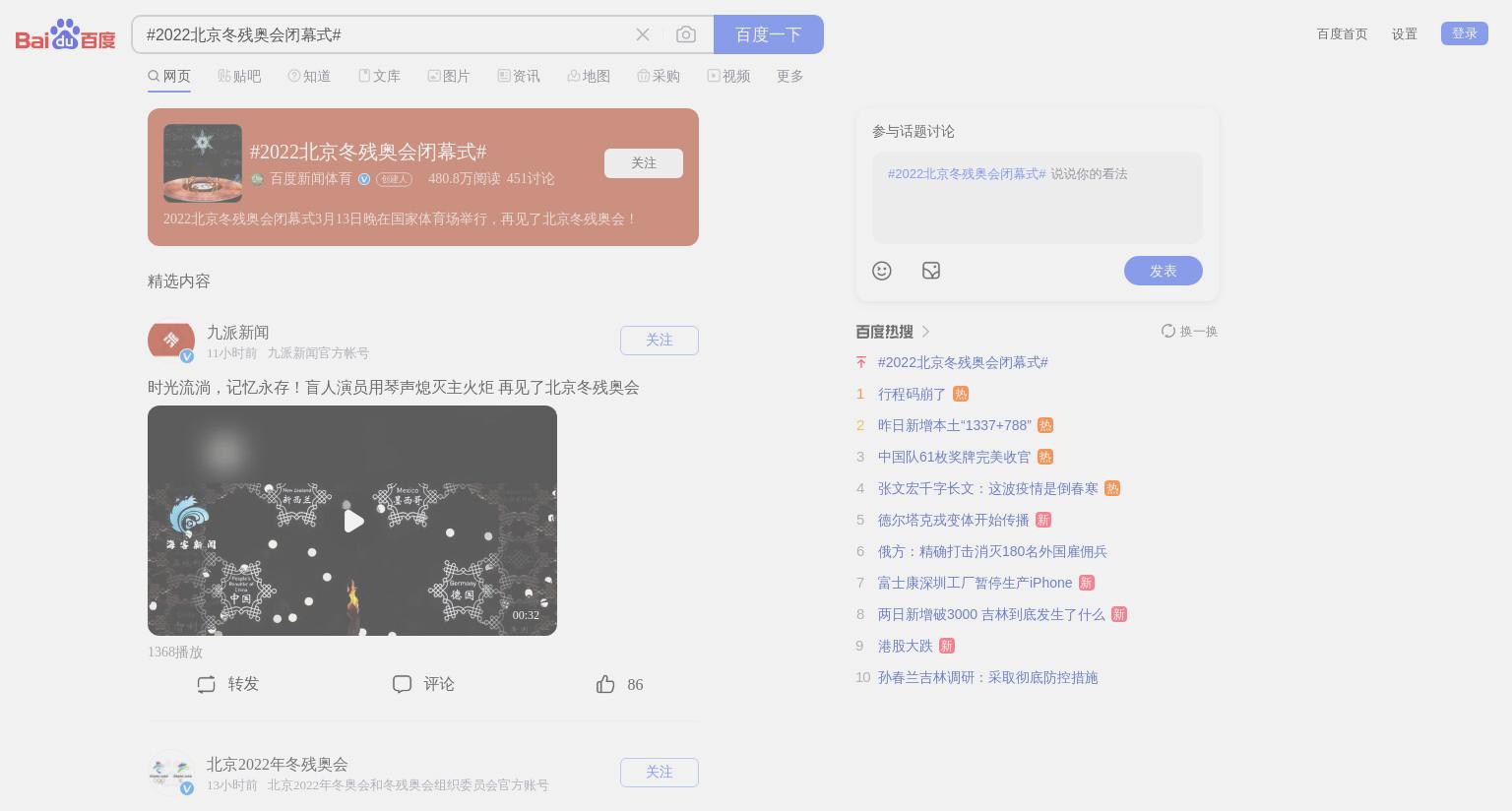
Task: Clear the search box text
Action: point(643,34)
